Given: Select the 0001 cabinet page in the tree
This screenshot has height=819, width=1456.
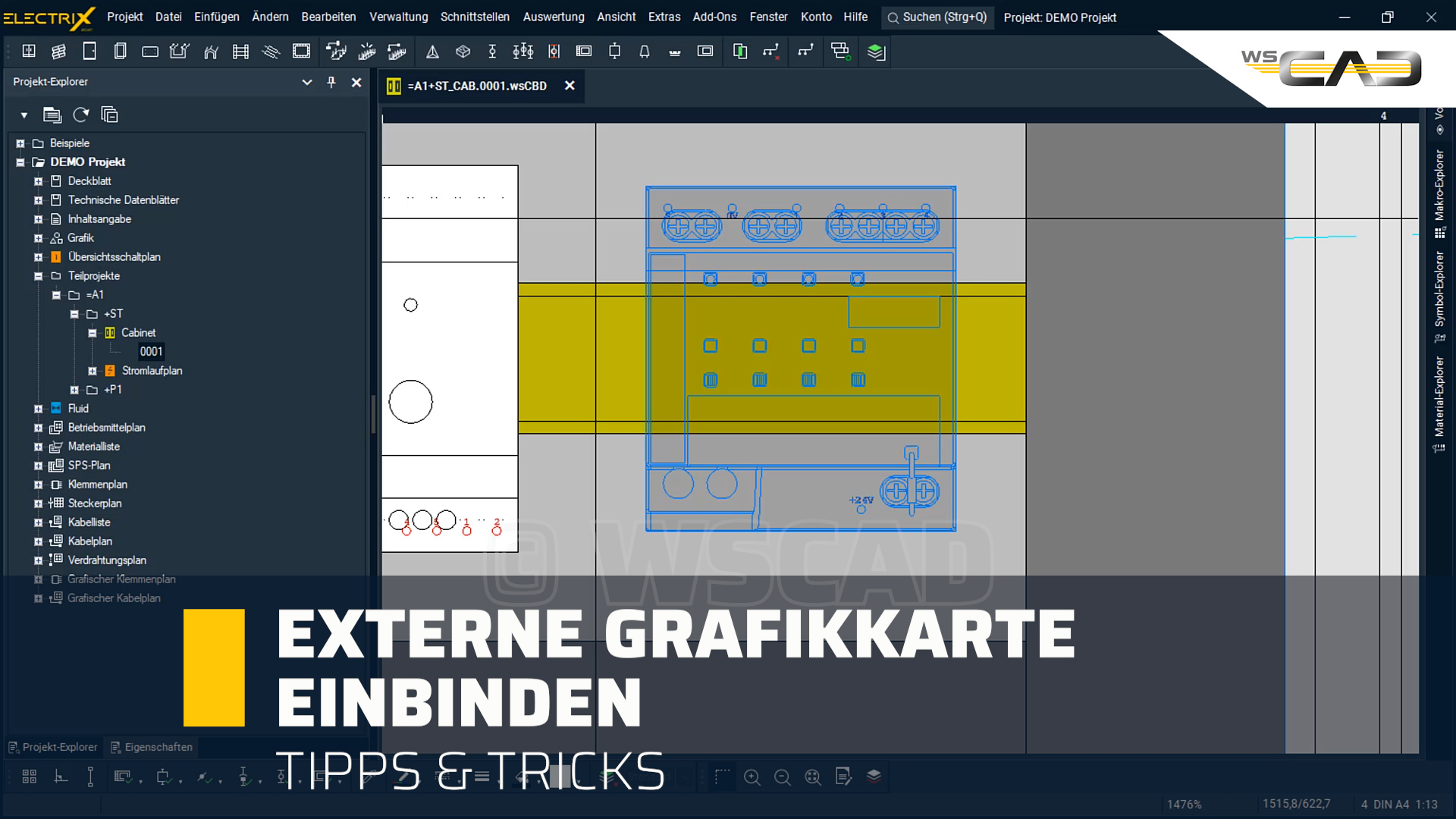Looking at the screenshot, I should 151,351.
